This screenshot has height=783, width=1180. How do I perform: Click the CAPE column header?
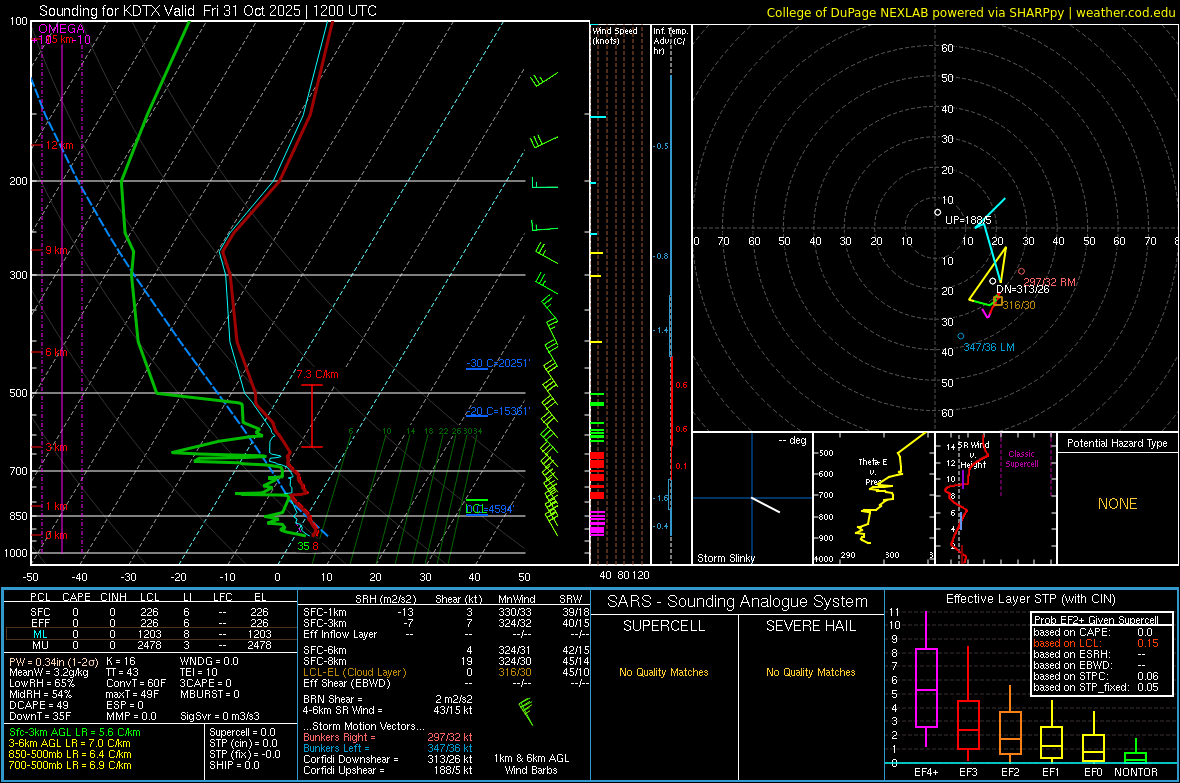(x=76, y=597)
